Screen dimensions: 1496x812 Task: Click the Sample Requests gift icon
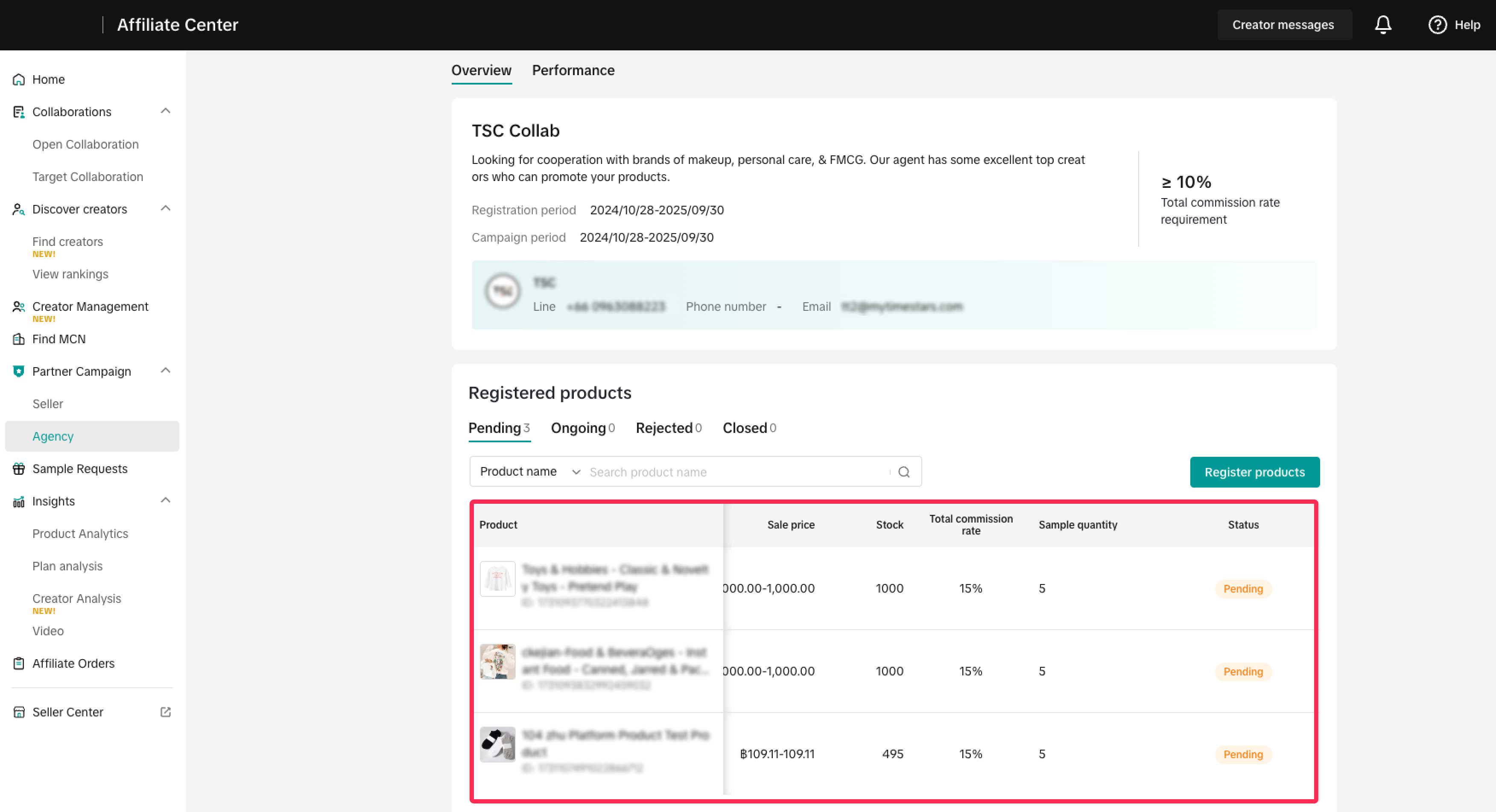[x=19, y=469]
